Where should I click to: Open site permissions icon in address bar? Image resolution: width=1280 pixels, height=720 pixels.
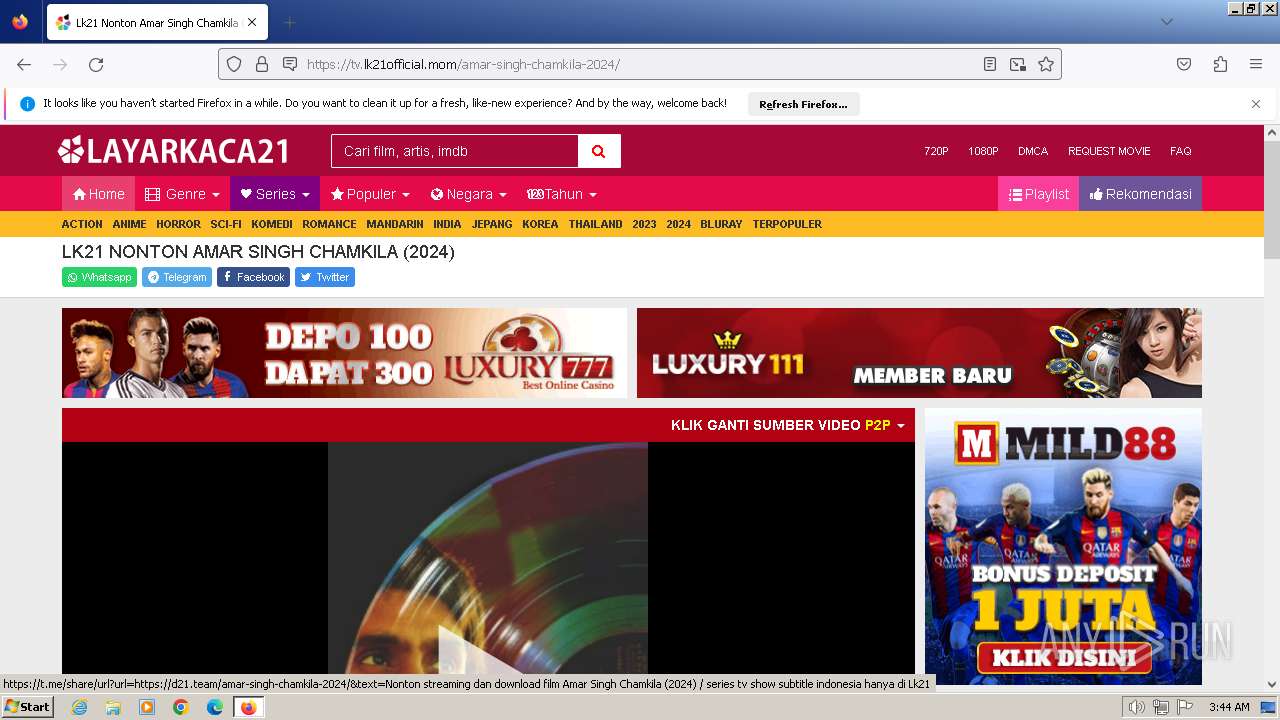pos(290,64)
